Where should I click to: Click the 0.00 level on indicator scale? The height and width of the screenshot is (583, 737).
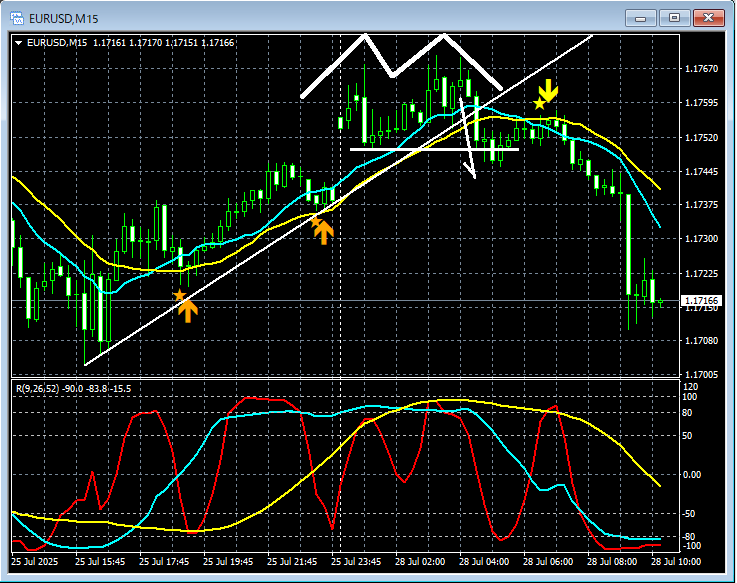pyautogui.click(x=692, y=475)
